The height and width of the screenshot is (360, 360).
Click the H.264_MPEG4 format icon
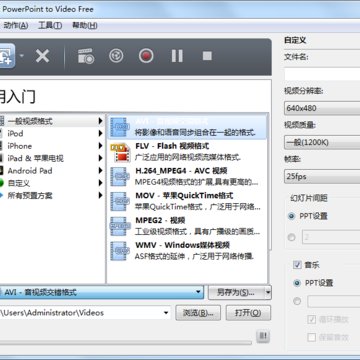click(x=120, y=177)
